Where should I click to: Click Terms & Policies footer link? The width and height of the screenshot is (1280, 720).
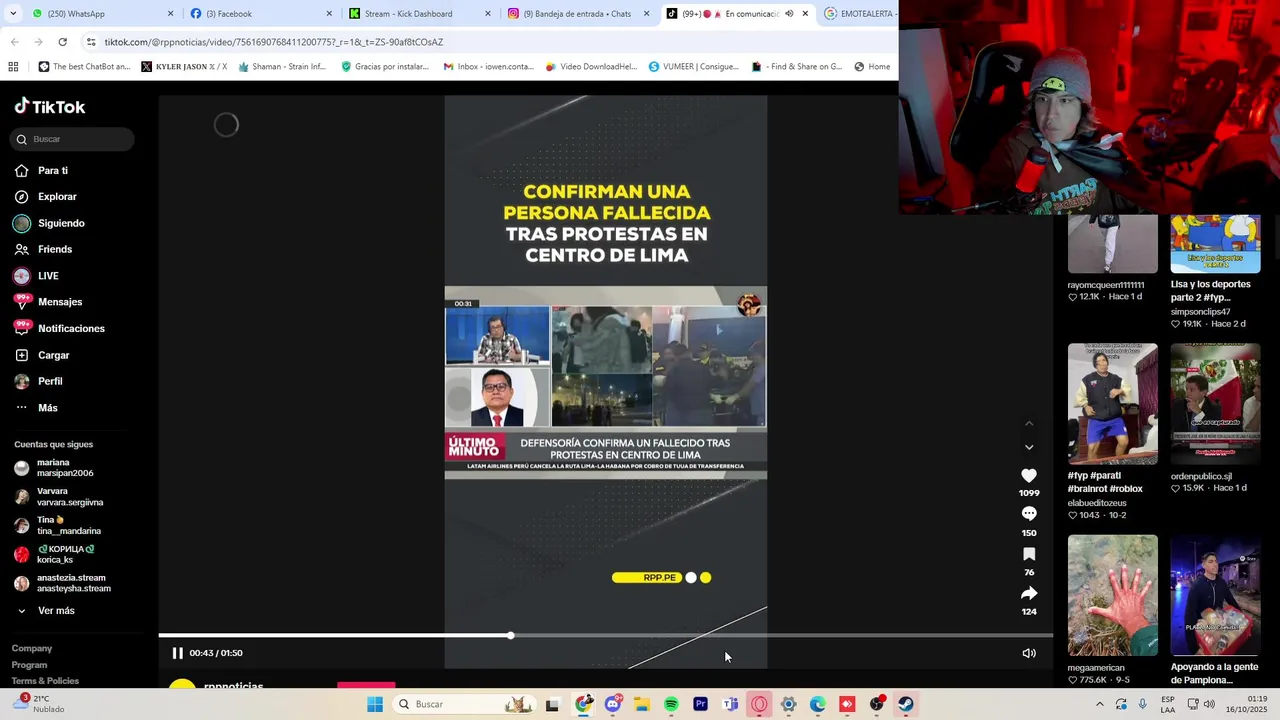(x=45, y=681)
